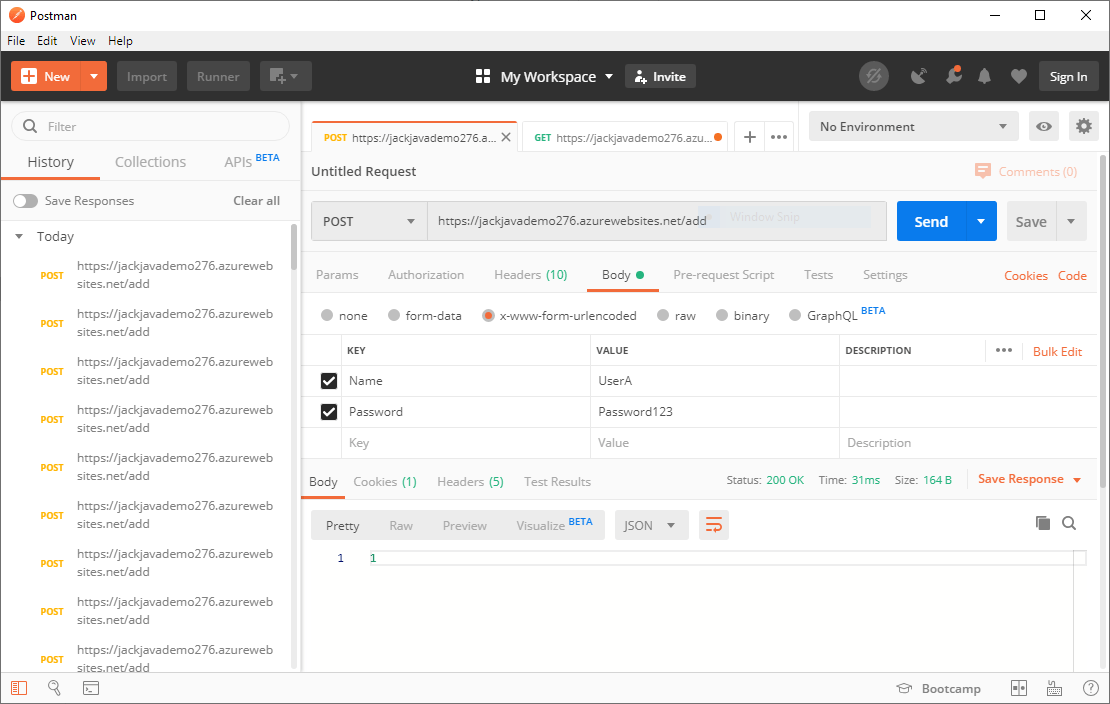Search the response body icon

tap(1069, 523)
